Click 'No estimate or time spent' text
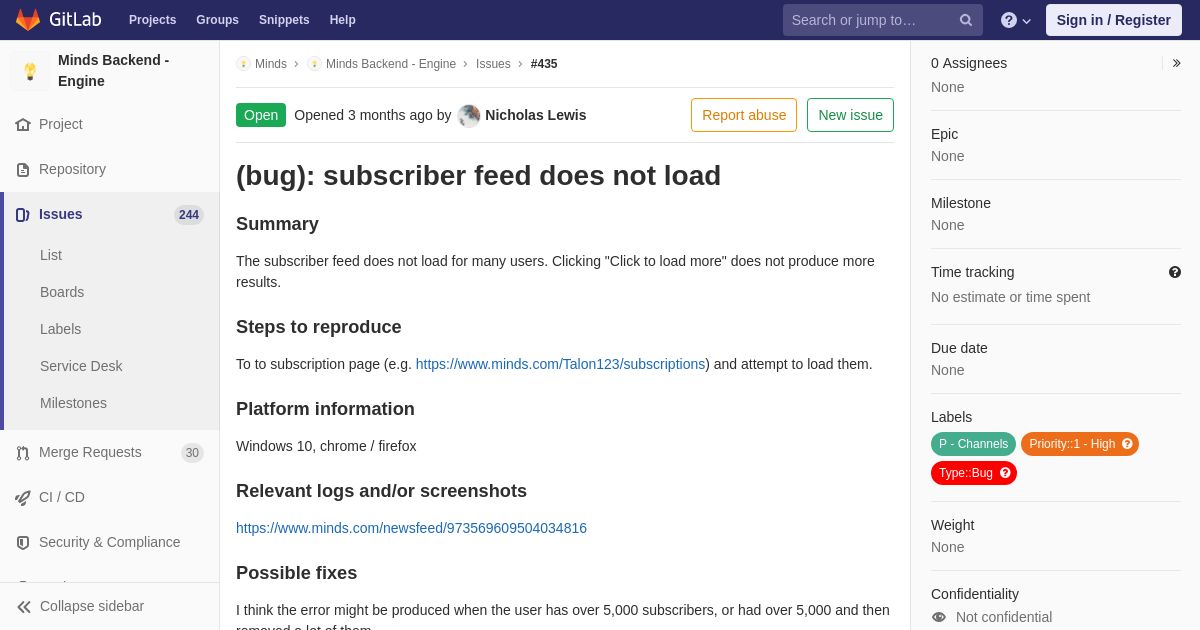Viewport: 1200px width, 630px height. click(x=1011, y=298)
